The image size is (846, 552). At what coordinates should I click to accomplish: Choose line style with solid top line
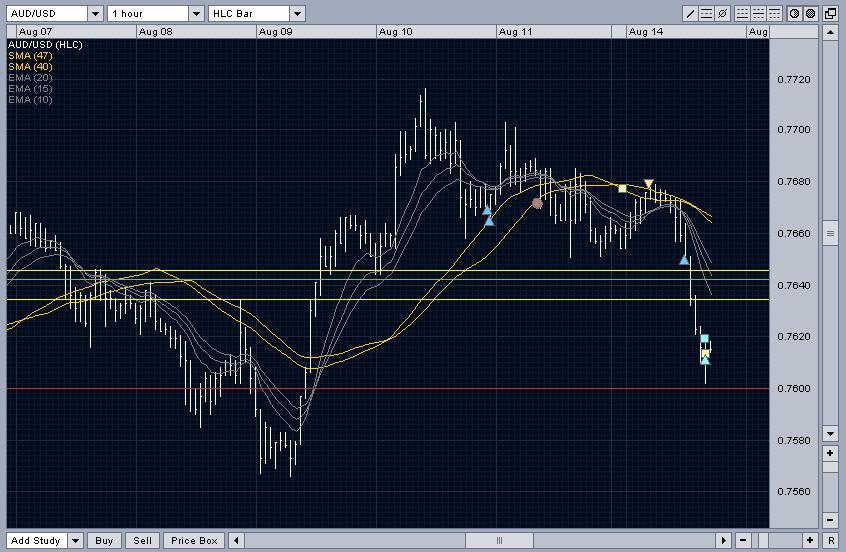[774, 13]
